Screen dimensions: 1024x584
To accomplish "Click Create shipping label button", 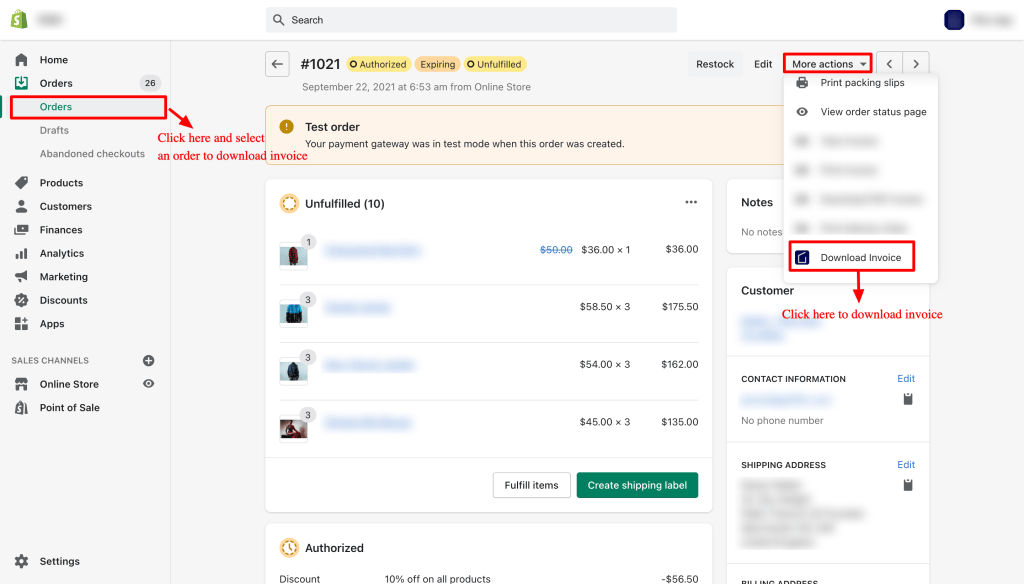I will [637, 485].
